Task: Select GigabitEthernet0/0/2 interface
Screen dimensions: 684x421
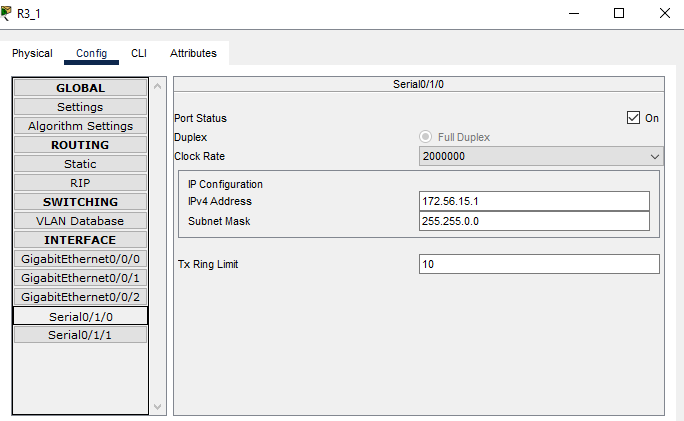Action: point(80,297)
